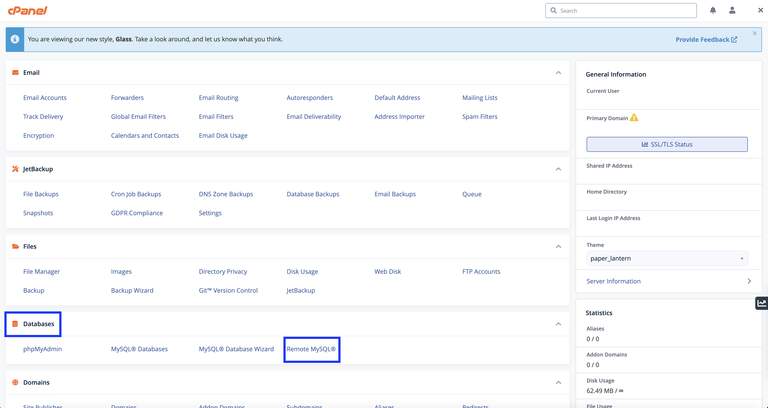
Task: Expand Server Information chevron
Action: [x=749, y=281]
